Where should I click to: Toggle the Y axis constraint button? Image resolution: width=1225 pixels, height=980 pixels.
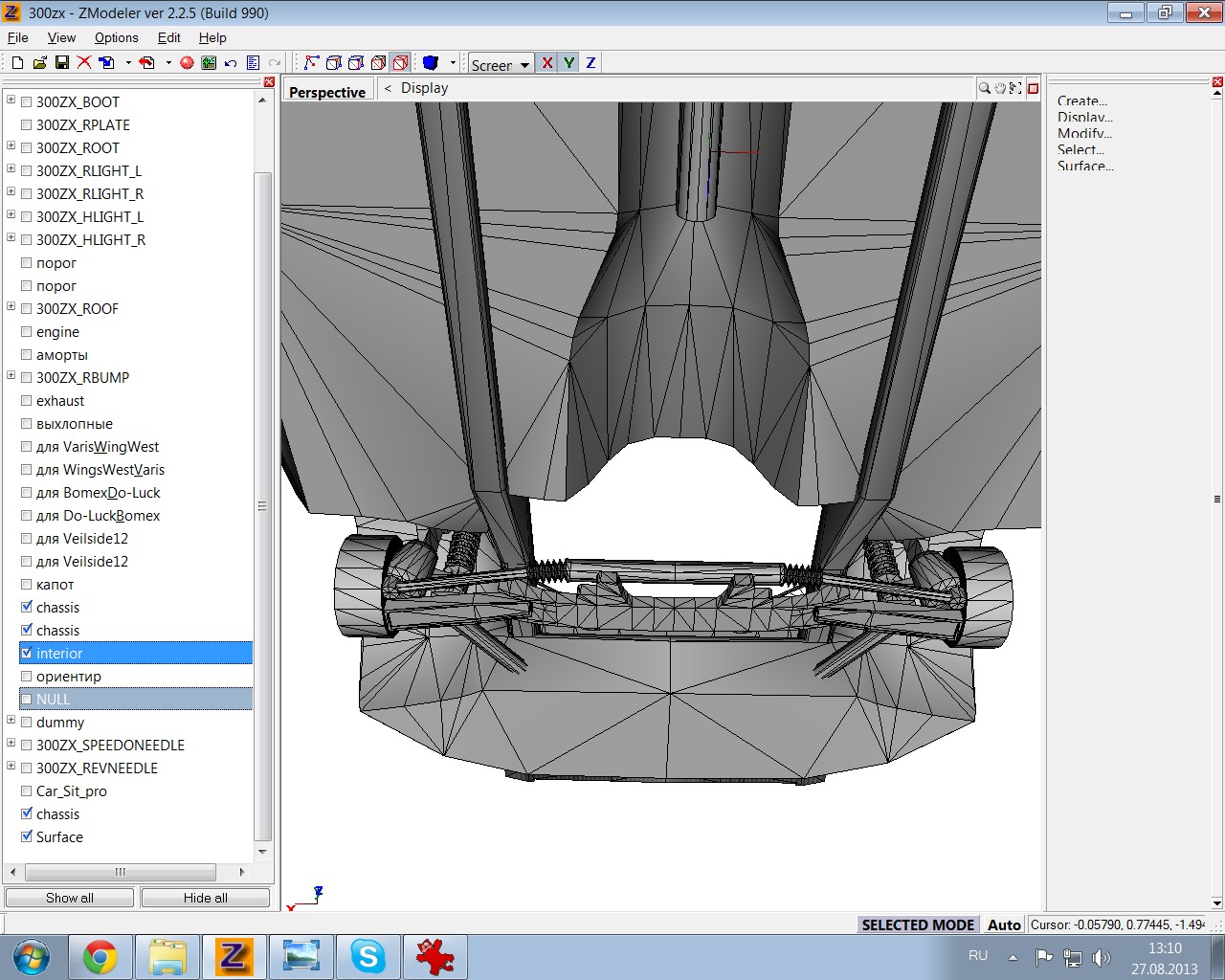tap(569, 62)
